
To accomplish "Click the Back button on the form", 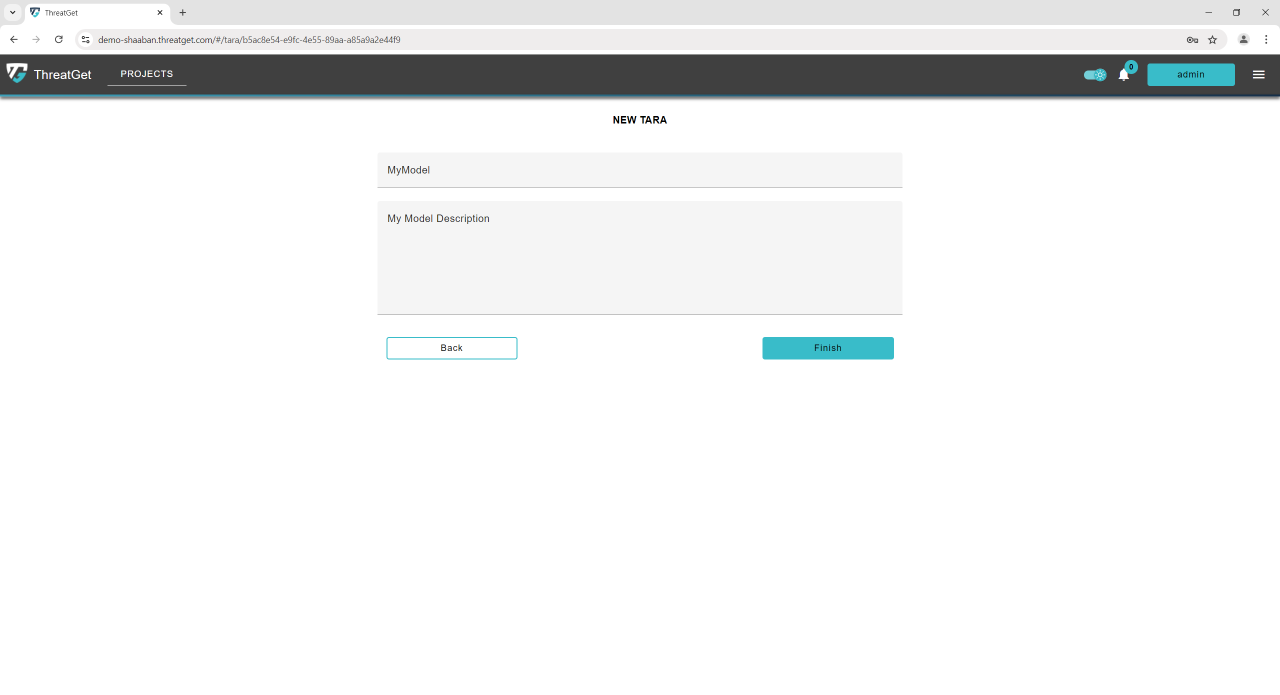I will 451,348.
